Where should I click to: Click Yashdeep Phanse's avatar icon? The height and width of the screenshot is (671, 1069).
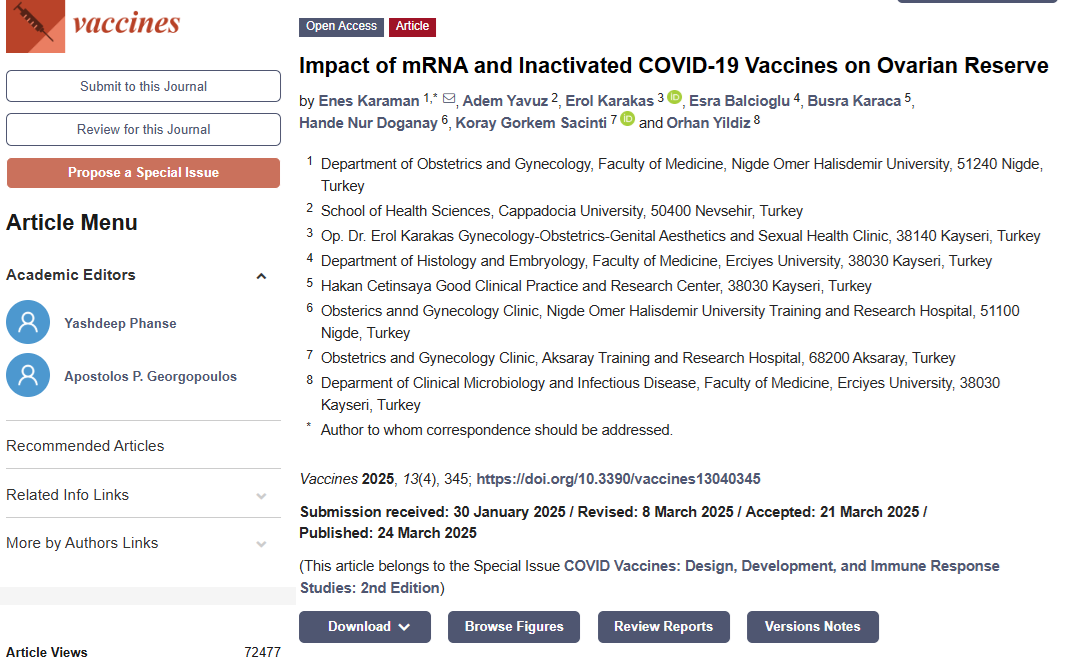[28, 322]
